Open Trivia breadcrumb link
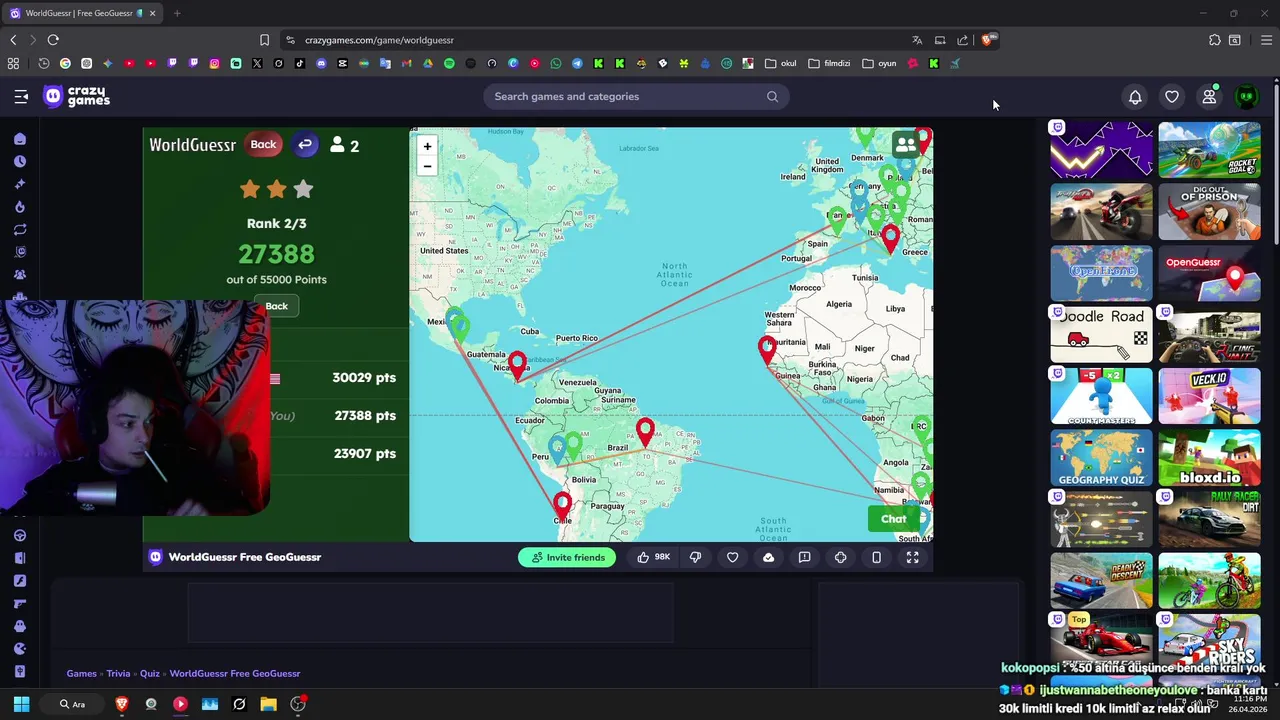This screenshot has height=720, width=1280. pos(118,674)
